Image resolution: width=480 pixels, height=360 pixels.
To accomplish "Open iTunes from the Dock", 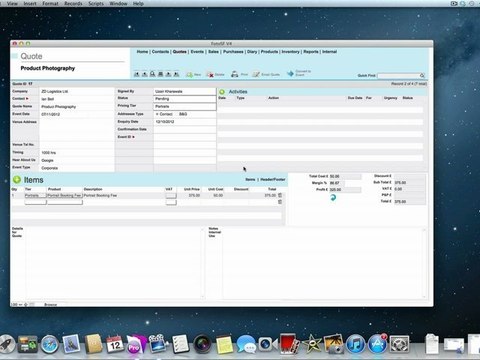I will tap(355, 344).
